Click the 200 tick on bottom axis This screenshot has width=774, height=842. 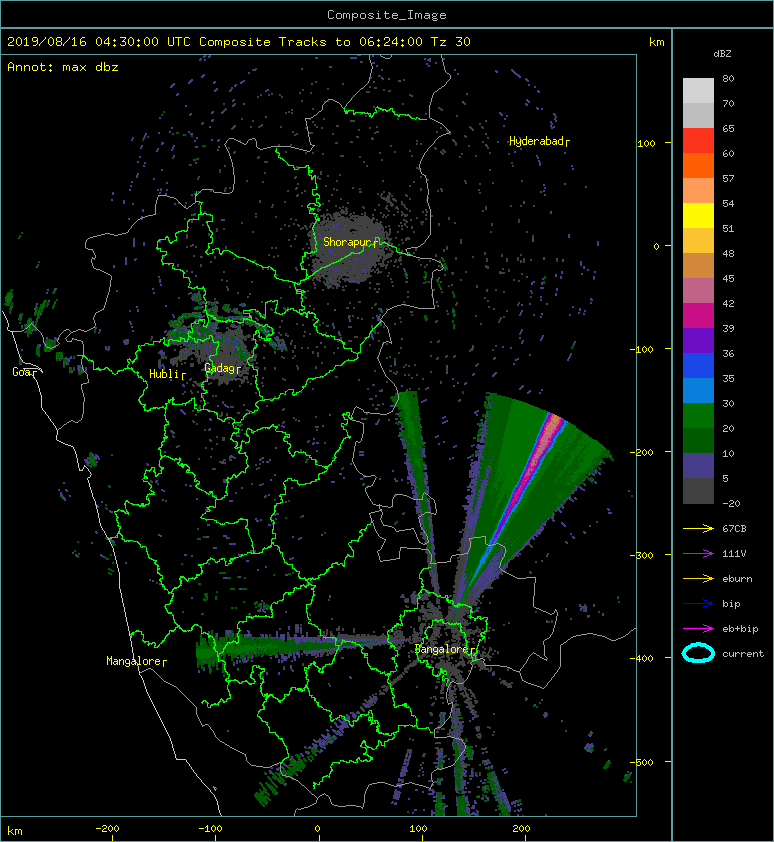point(521,829)
